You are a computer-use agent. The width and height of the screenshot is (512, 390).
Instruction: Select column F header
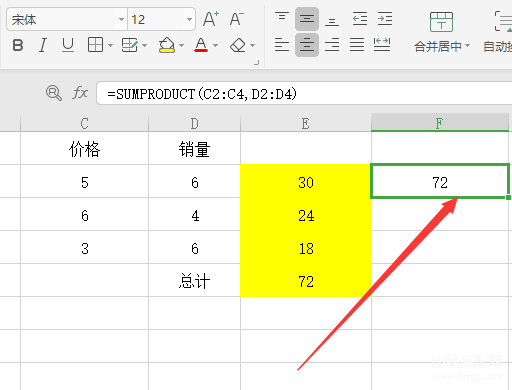(440, 122)
